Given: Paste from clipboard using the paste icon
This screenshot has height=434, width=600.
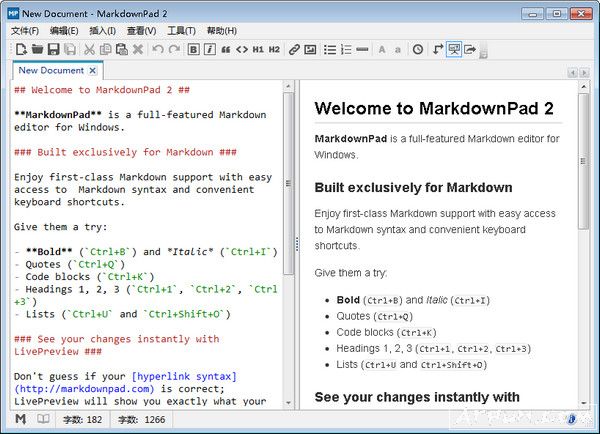Looking at the screenshot, I should [122, 49].
